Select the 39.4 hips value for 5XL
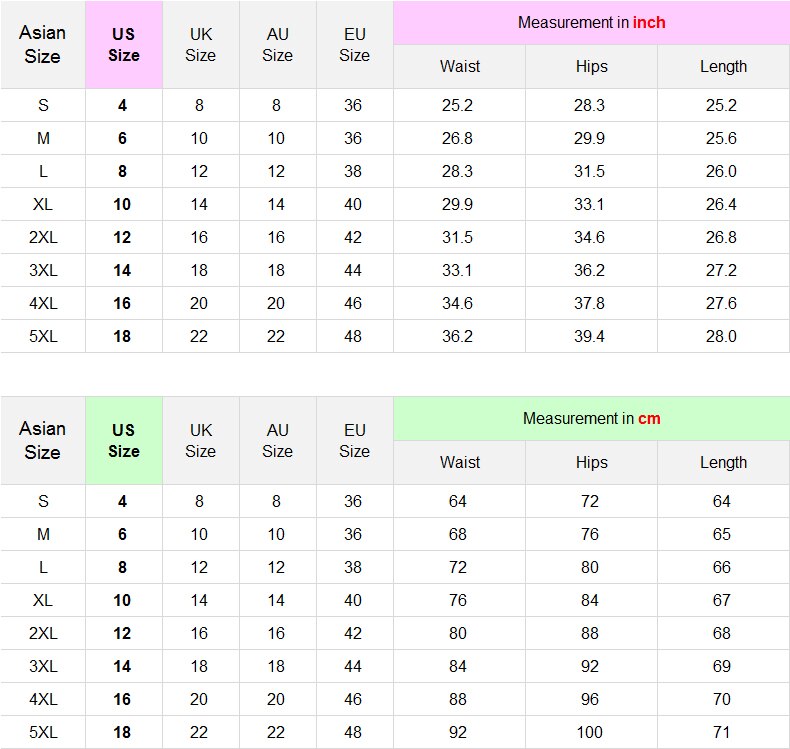Image resolution: width=790 pixels, height=749 pixels. pos(589,336)
